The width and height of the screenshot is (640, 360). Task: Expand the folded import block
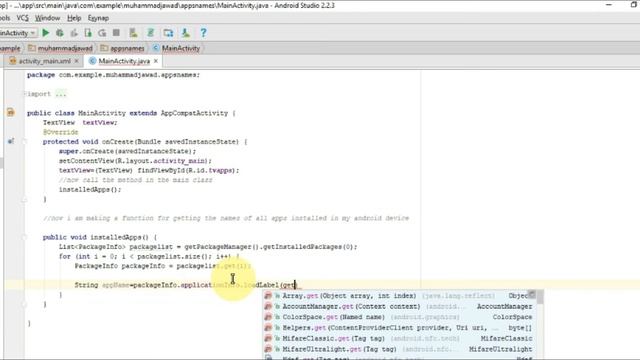pyautogui.click(x=60, y=94)
